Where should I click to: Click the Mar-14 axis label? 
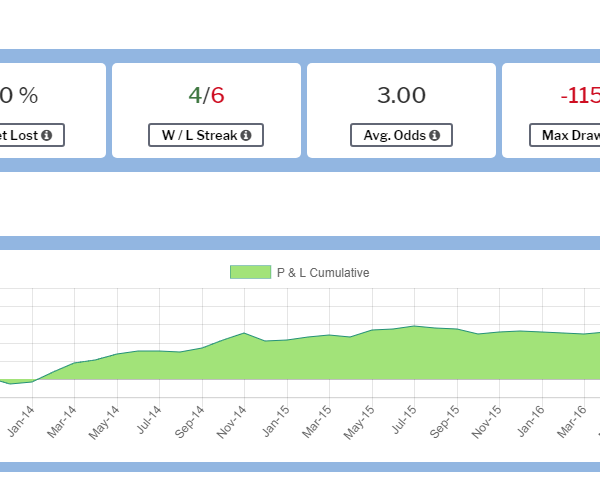(62, 422)
